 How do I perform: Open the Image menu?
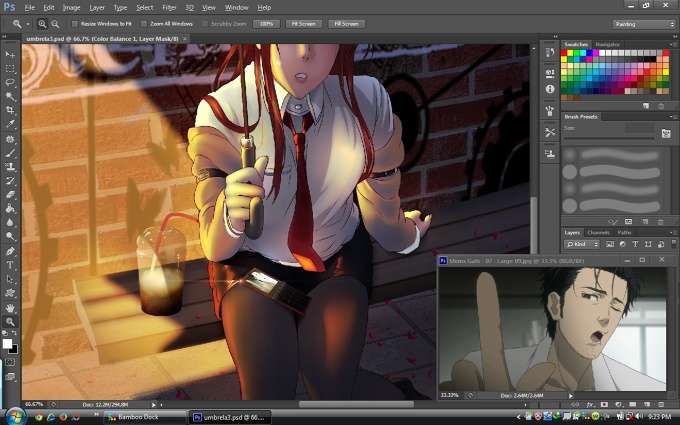coord(72,7)
